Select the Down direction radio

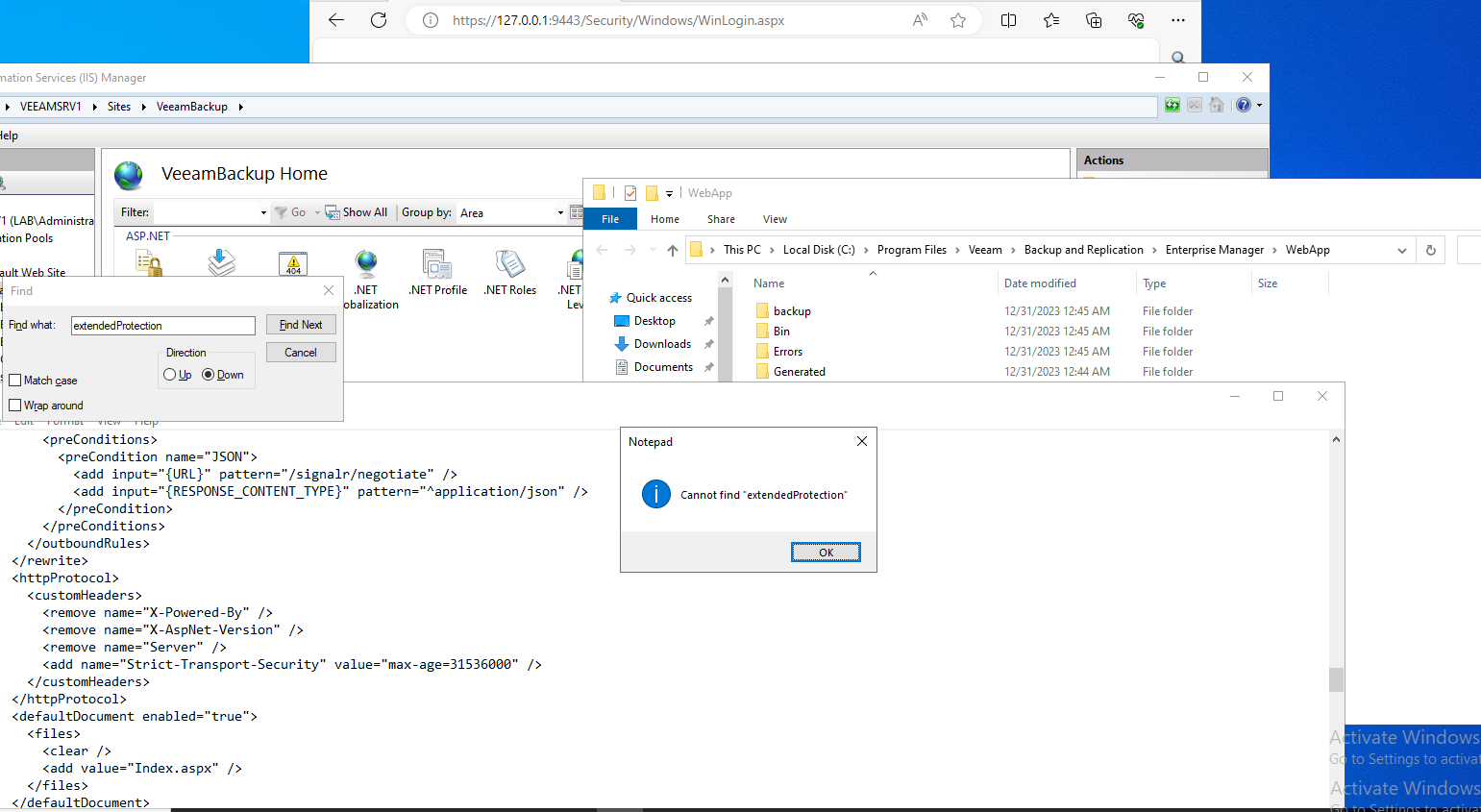pos(208,375)
